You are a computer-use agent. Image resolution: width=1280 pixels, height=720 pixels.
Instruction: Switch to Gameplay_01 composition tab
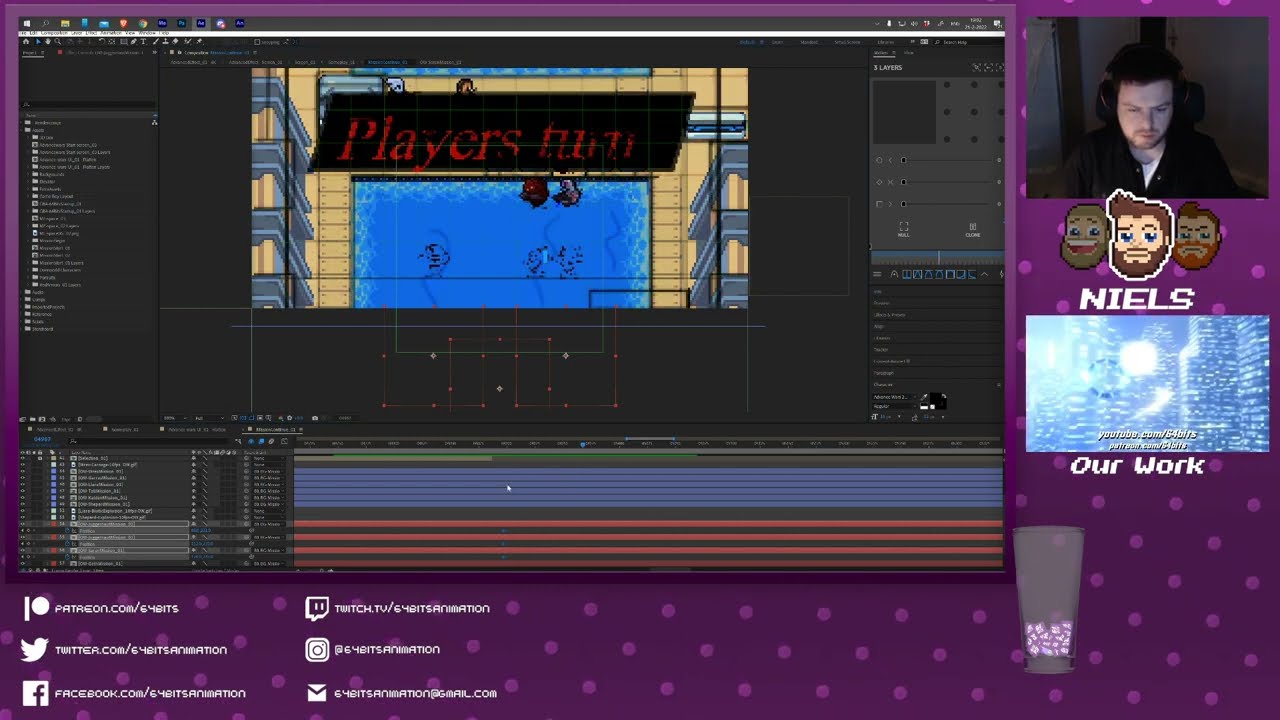click(x=125, y=429)
